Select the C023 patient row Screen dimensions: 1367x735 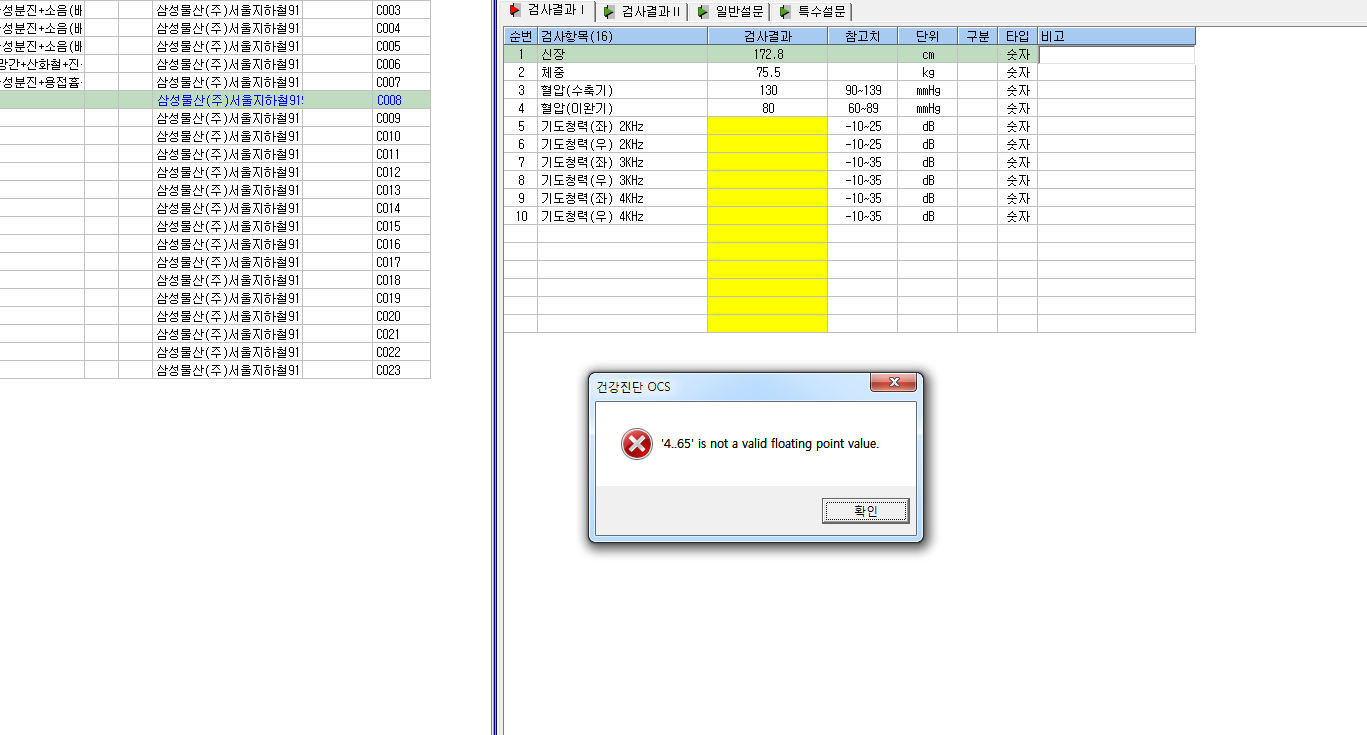(x=215, y=370)
